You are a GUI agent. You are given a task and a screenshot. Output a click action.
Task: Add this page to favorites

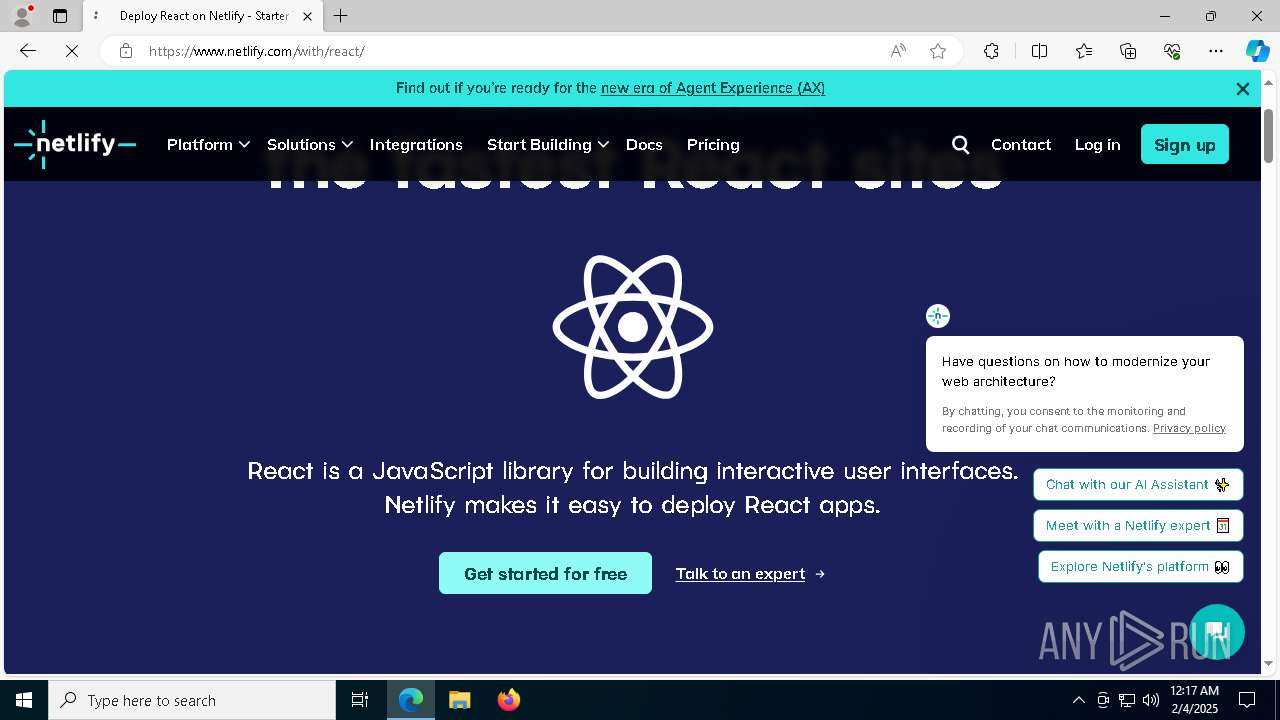(x=938, y=51)
